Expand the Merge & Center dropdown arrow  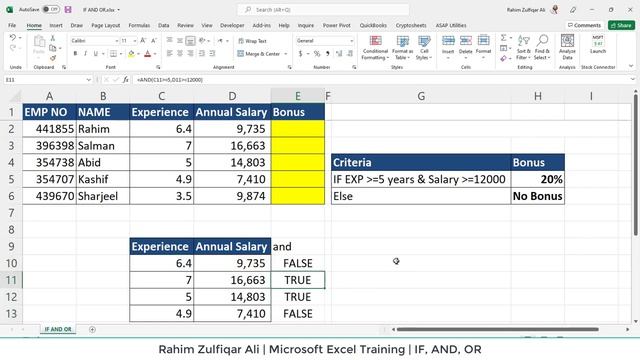[x=286, y=54]
